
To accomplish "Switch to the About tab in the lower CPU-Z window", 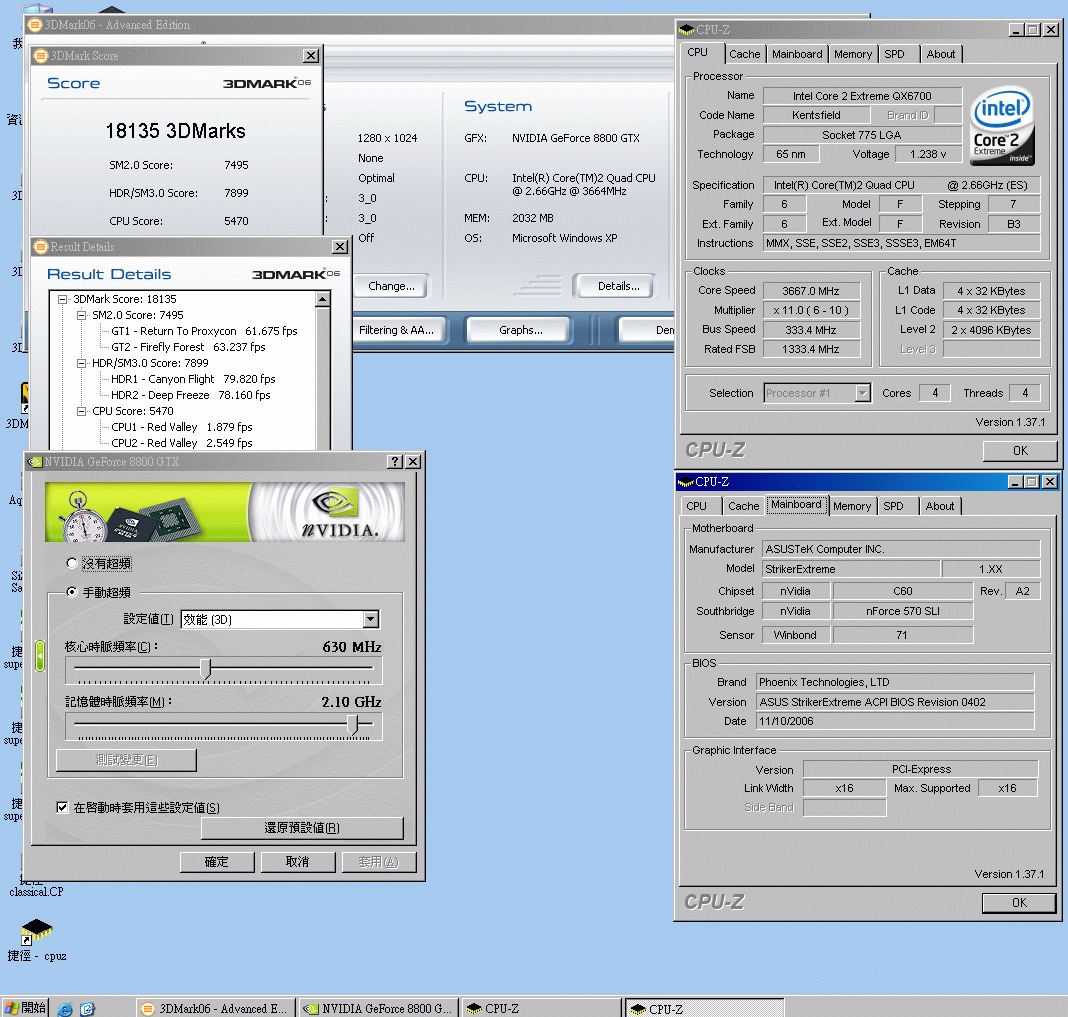I will 939,506.
